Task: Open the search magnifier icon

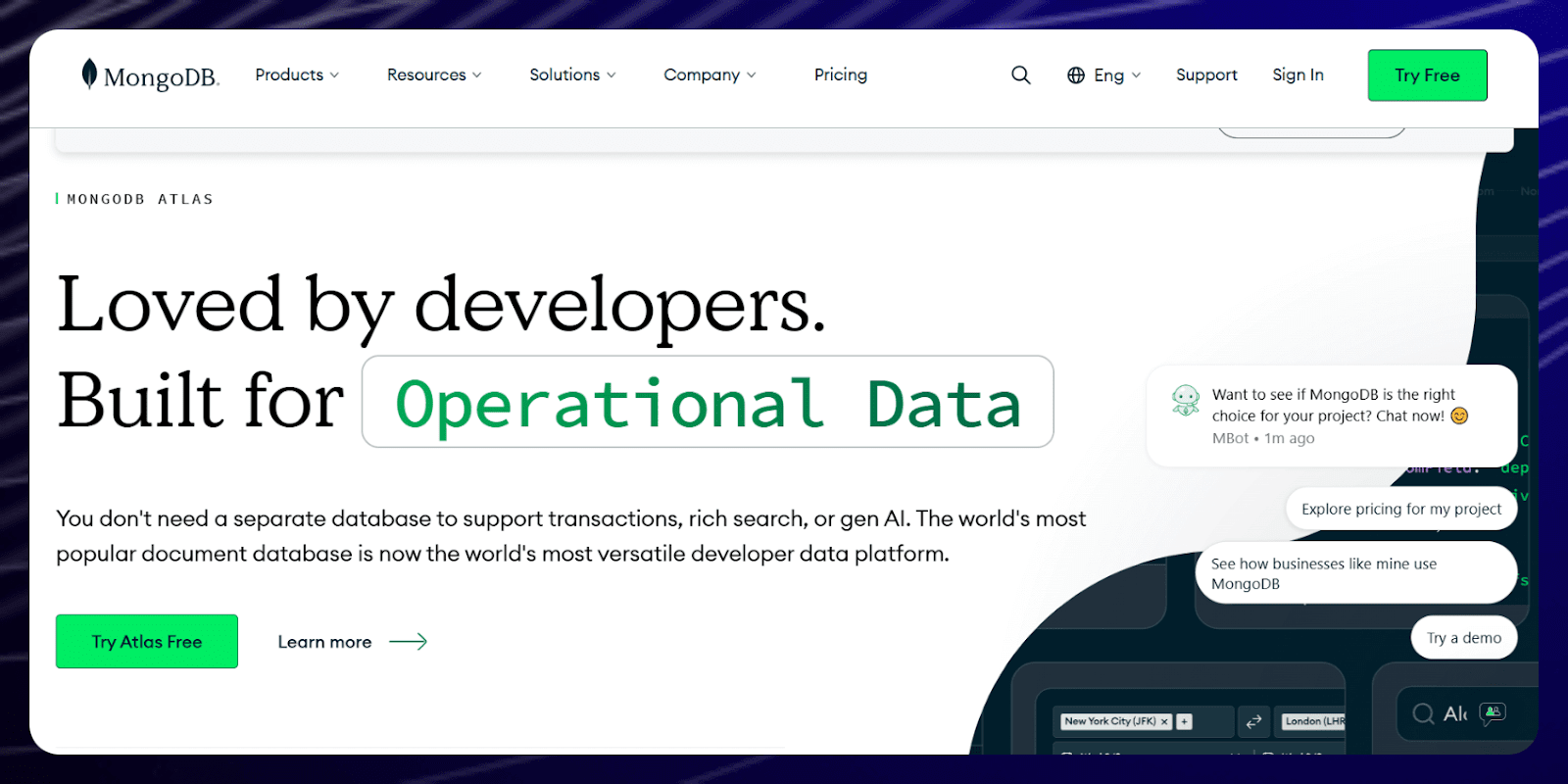Action: (1021, 75)
